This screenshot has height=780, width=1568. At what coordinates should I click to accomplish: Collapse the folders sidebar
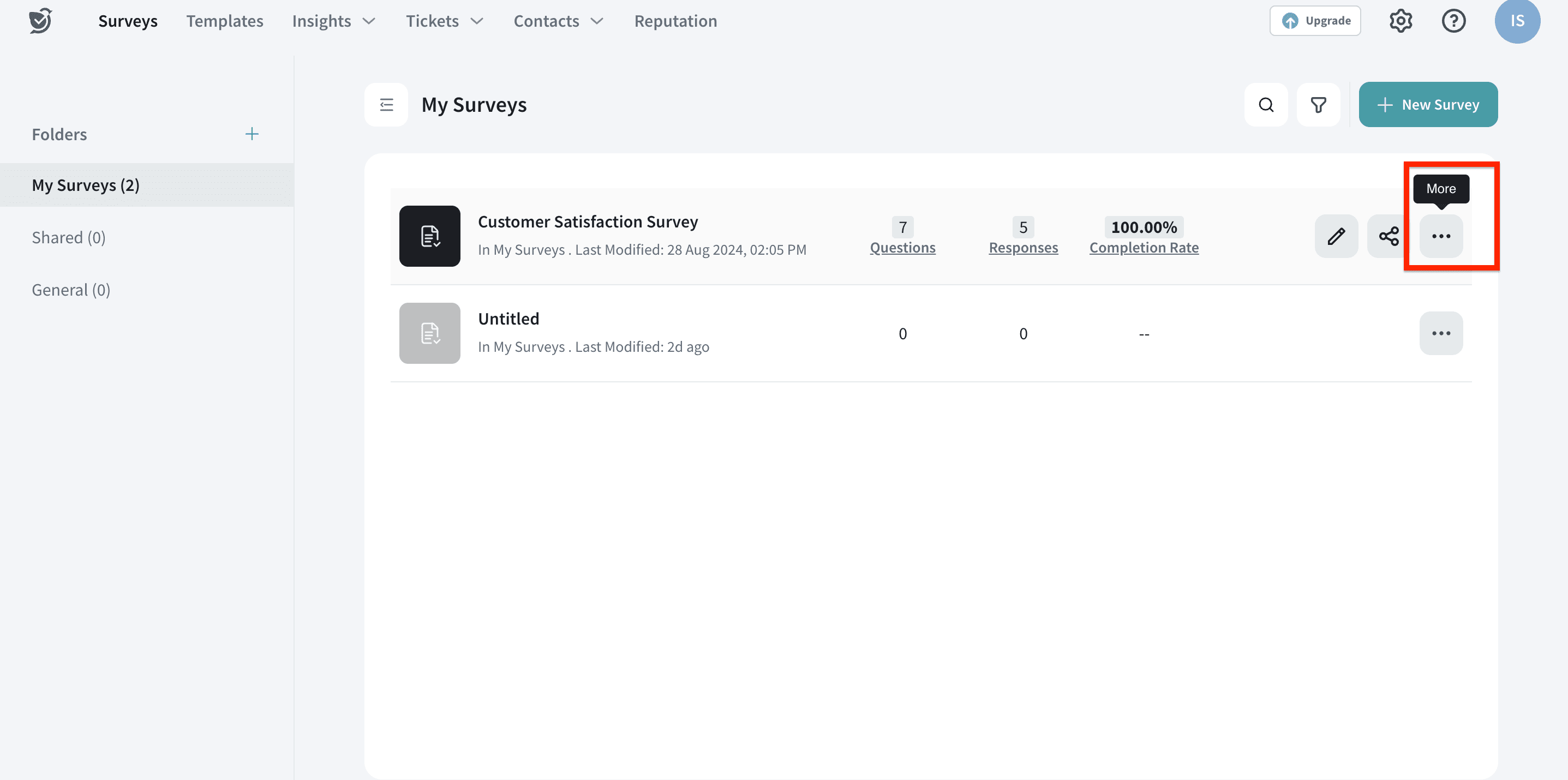click(x=386, y=104)
